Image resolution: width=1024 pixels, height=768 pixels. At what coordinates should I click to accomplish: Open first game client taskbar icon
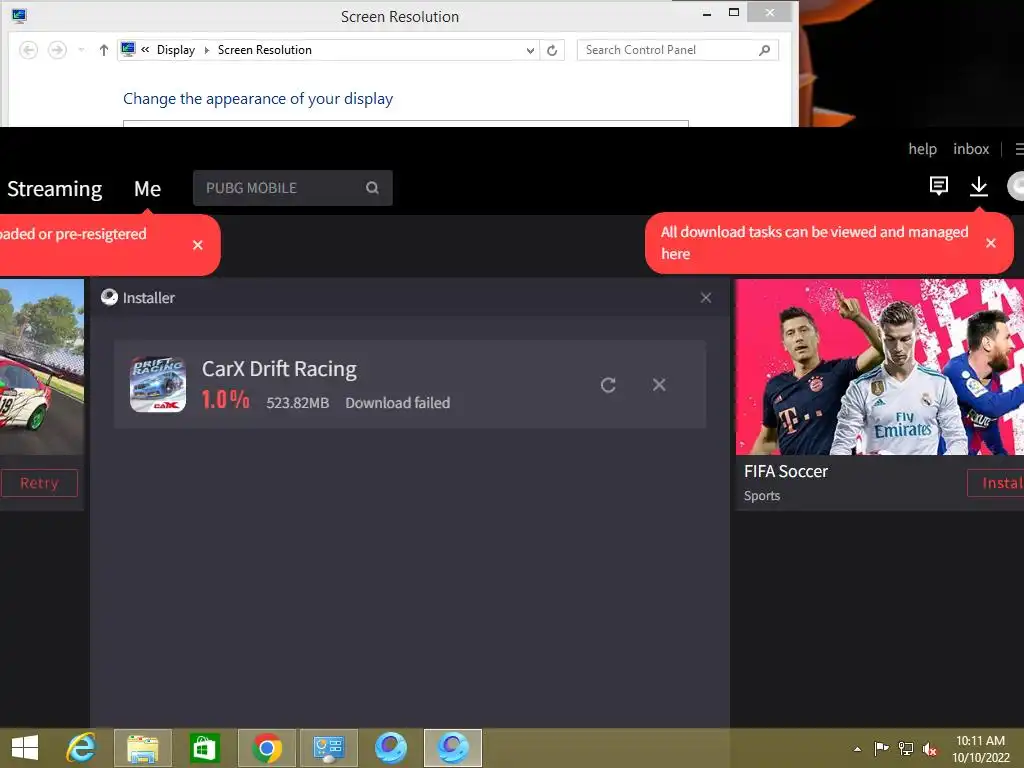(391, 748)
